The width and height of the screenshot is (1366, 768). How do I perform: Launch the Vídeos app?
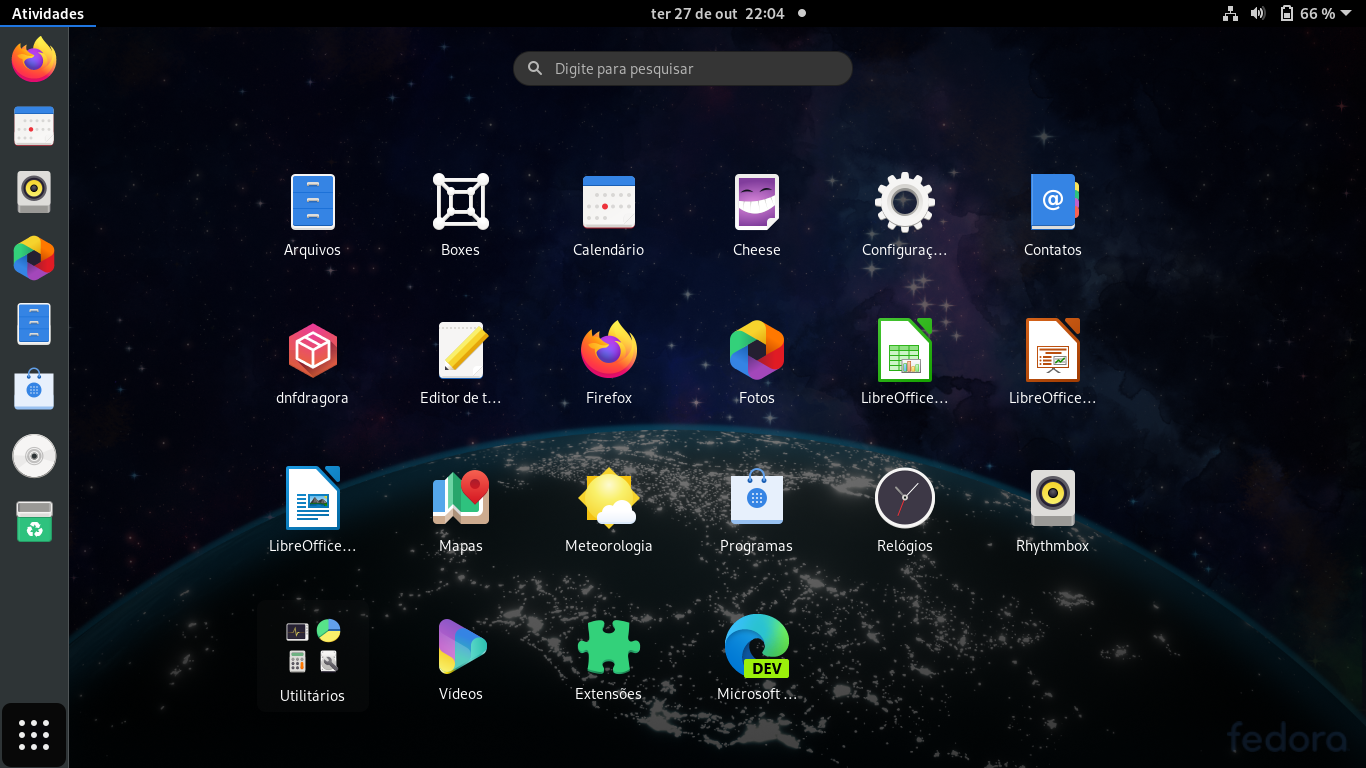click(x=460, y=646)
